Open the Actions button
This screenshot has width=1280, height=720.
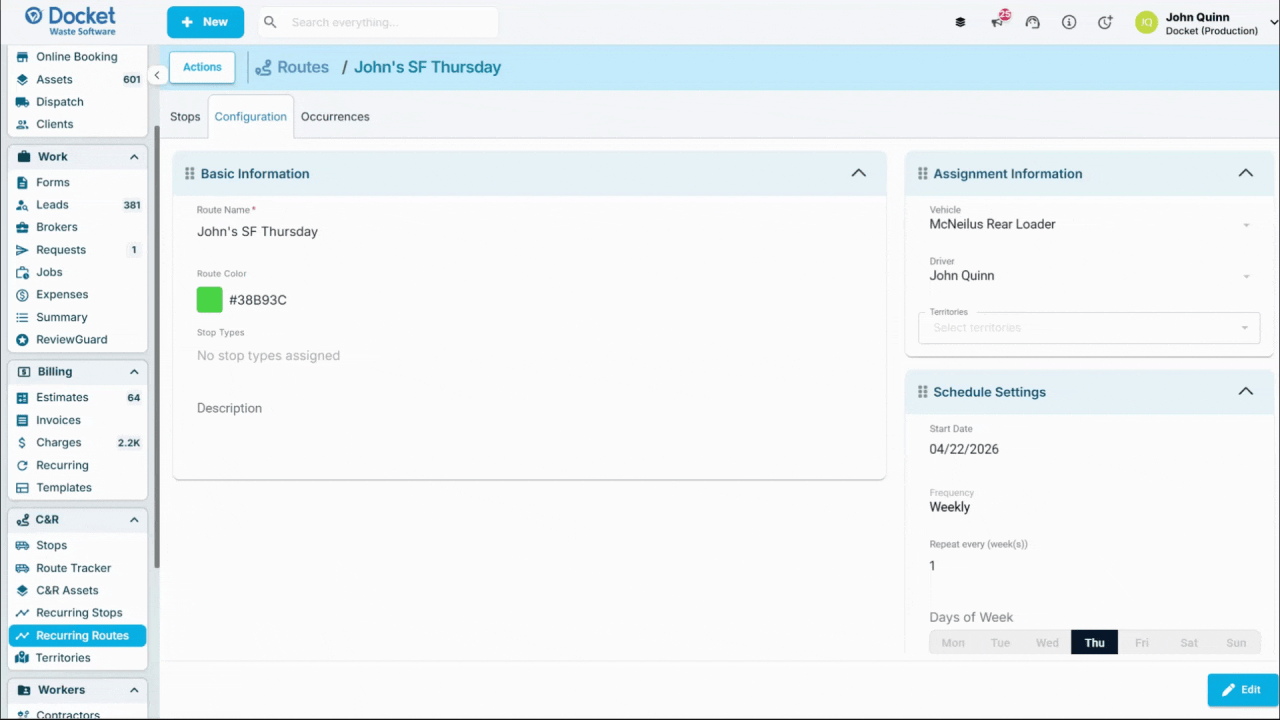[202, 67]
